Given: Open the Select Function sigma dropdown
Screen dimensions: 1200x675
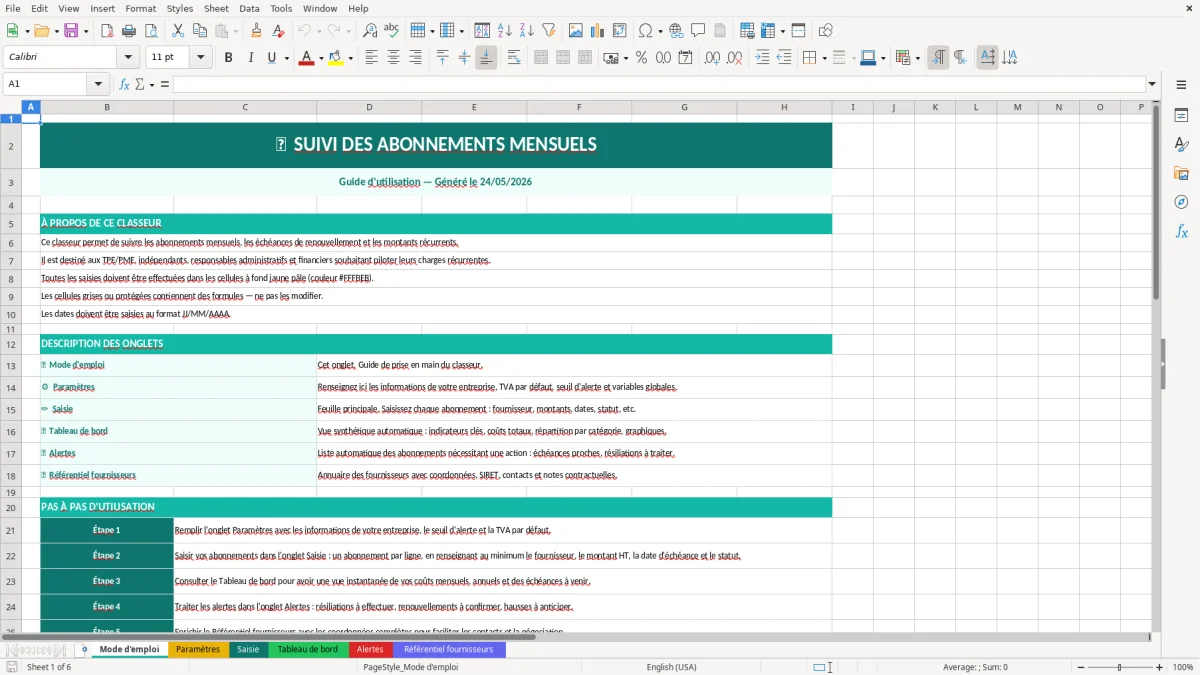Looking at the screenshot, I should (152, 84).
